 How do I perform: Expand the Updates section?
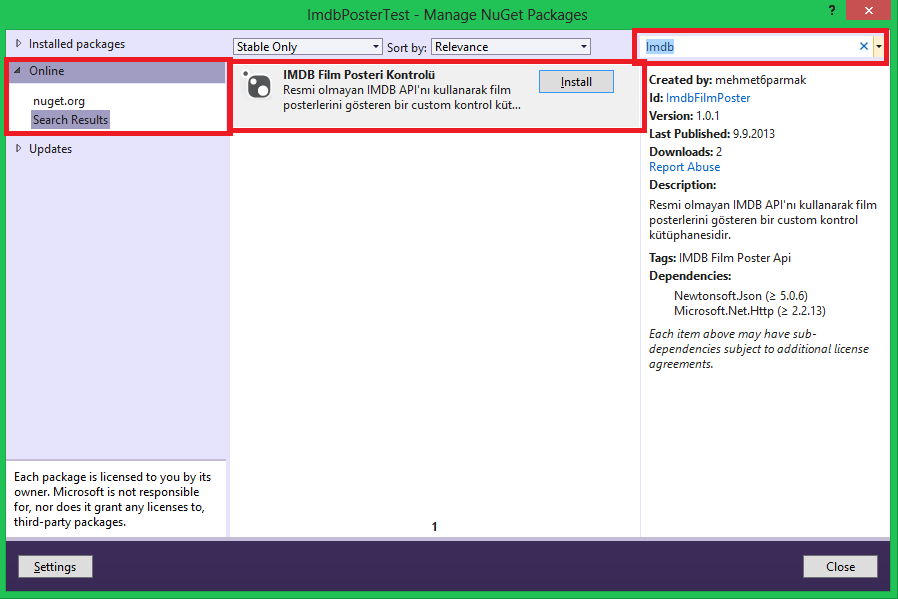[x=18, y=148]
